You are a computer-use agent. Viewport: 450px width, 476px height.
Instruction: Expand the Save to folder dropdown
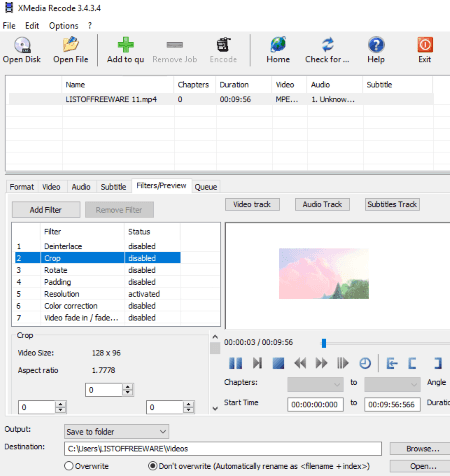[116, 432]
